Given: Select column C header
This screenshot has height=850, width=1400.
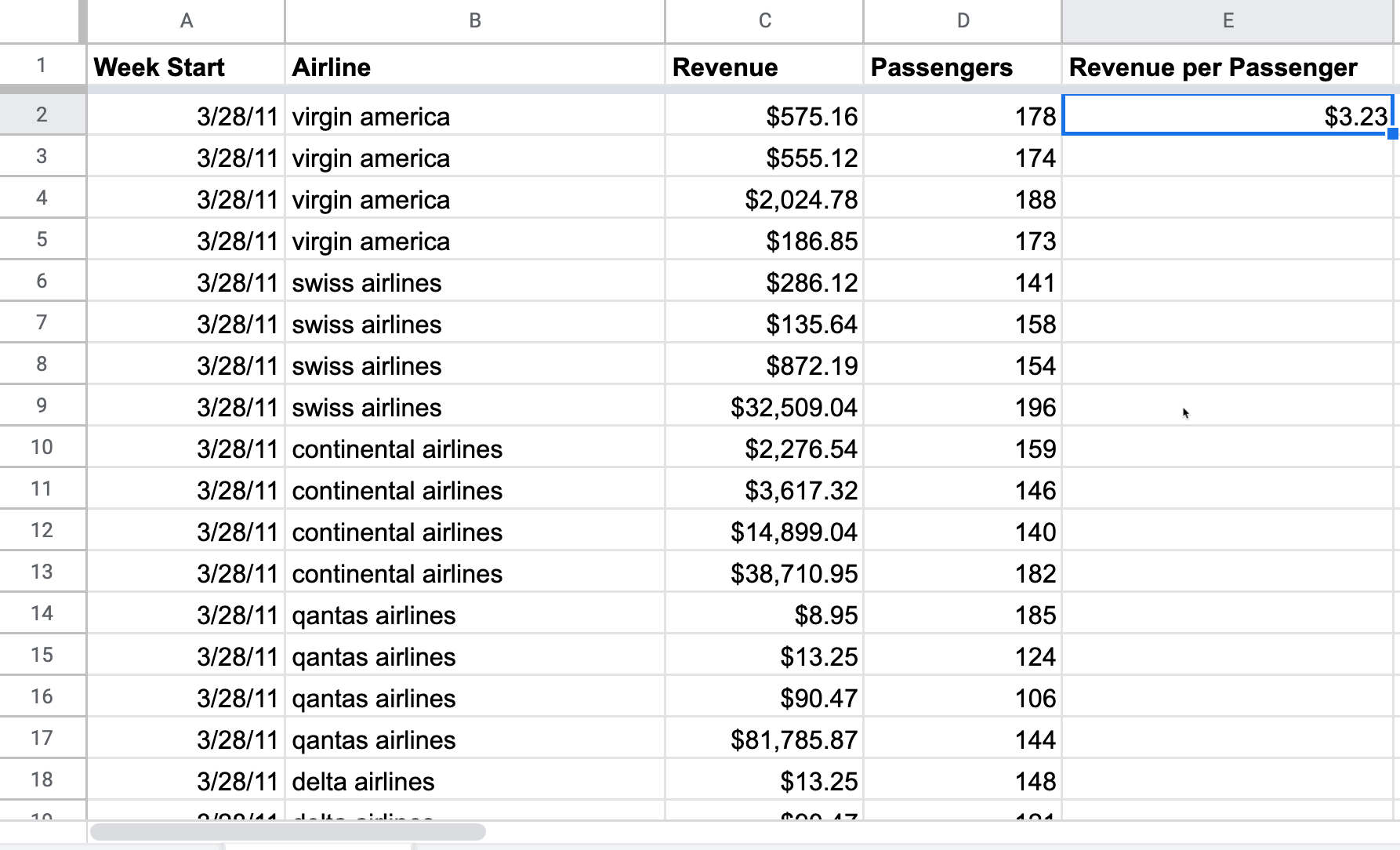Looking at the screenshot, I should tap(763, 21).
